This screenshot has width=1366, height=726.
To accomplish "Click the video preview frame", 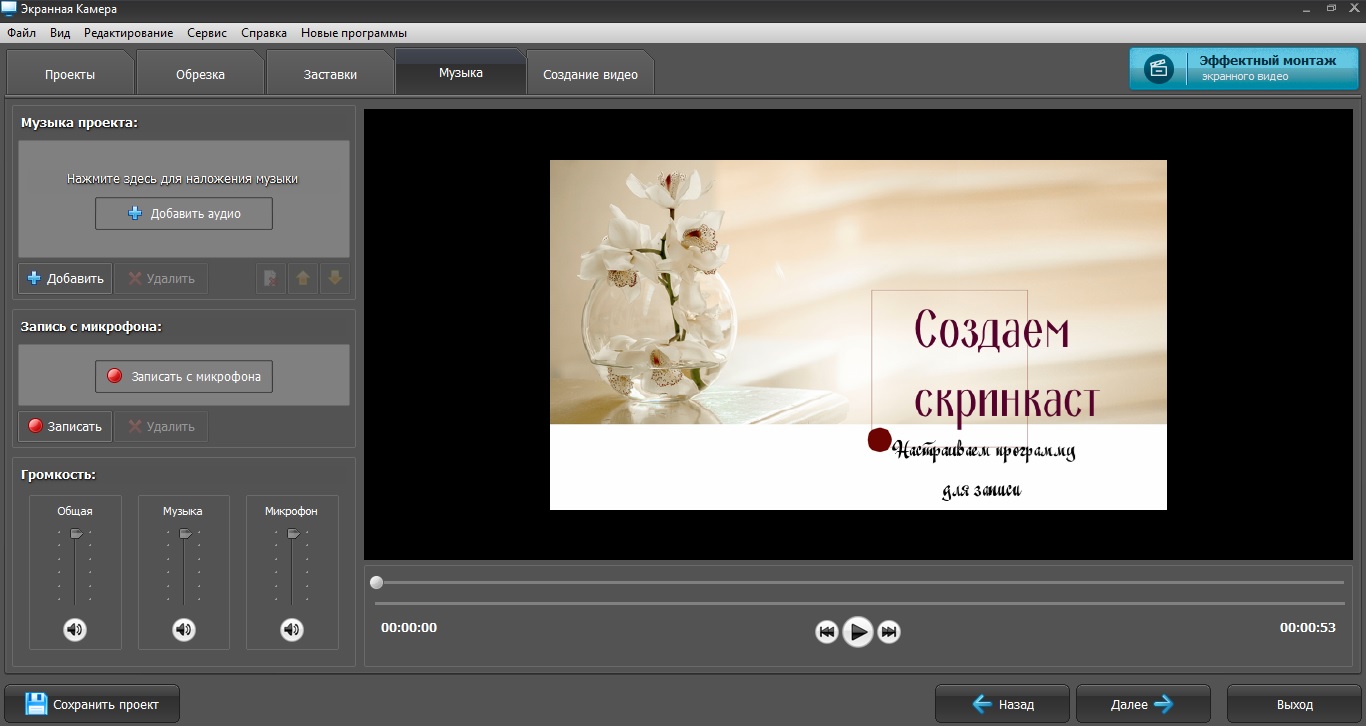I will click(x=858, y=335).
